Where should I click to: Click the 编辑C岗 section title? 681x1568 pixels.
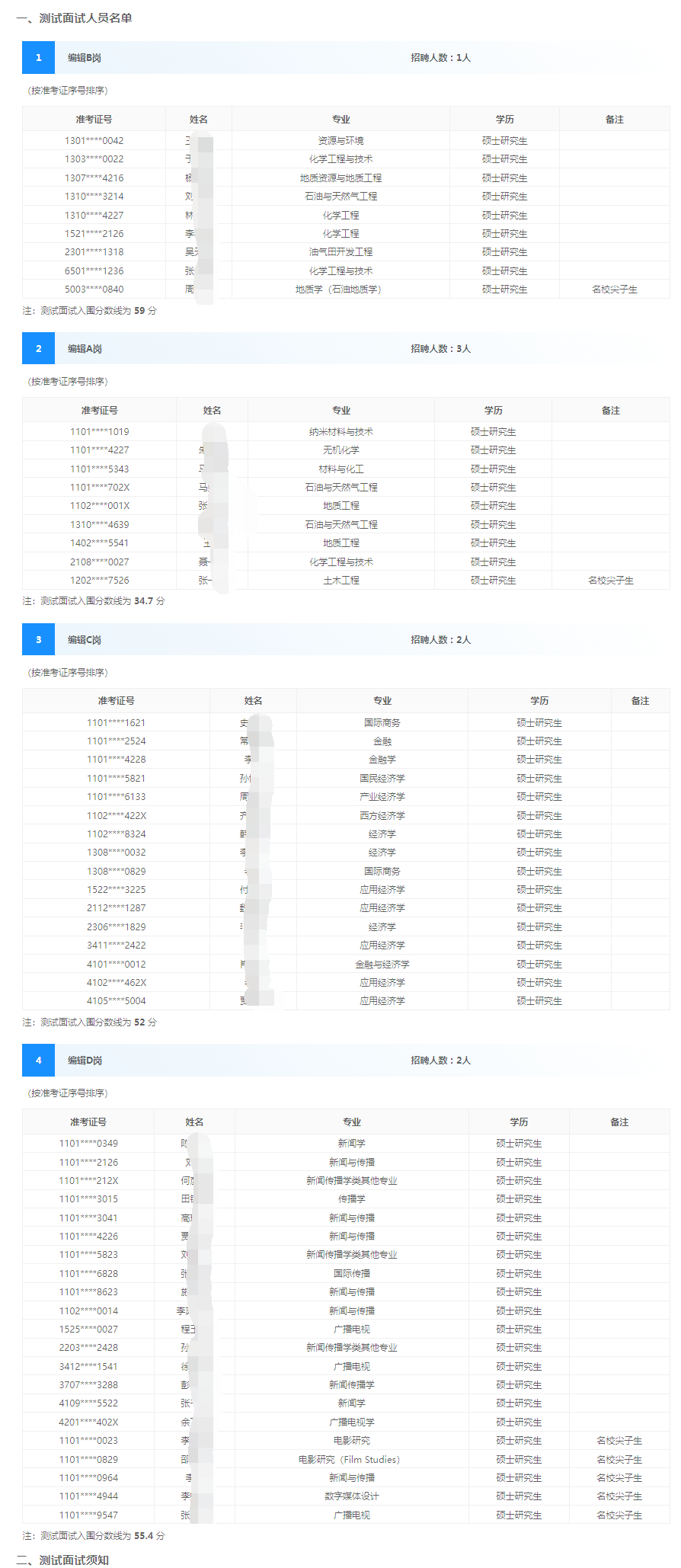point(85,640)
